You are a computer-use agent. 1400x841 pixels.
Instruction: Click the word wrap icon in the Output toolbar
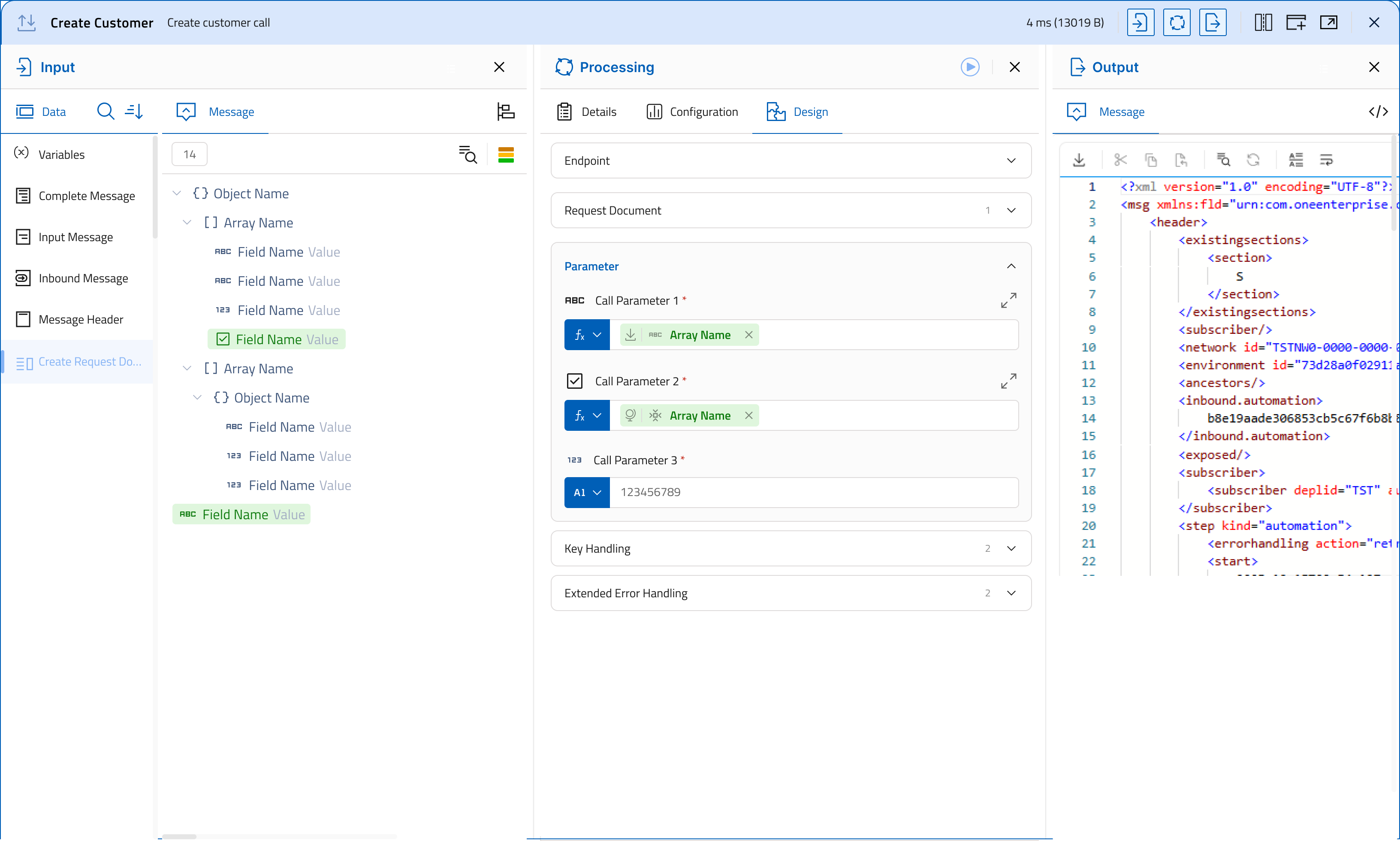point(1326,160)
